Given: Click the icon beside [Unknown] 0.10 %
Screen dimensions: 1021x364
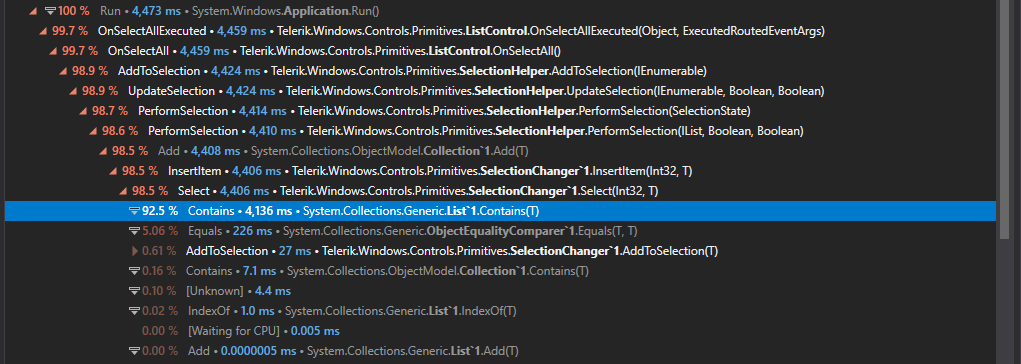Looking at the screenshot, I should pyautogui.click(x=134, y=291).
